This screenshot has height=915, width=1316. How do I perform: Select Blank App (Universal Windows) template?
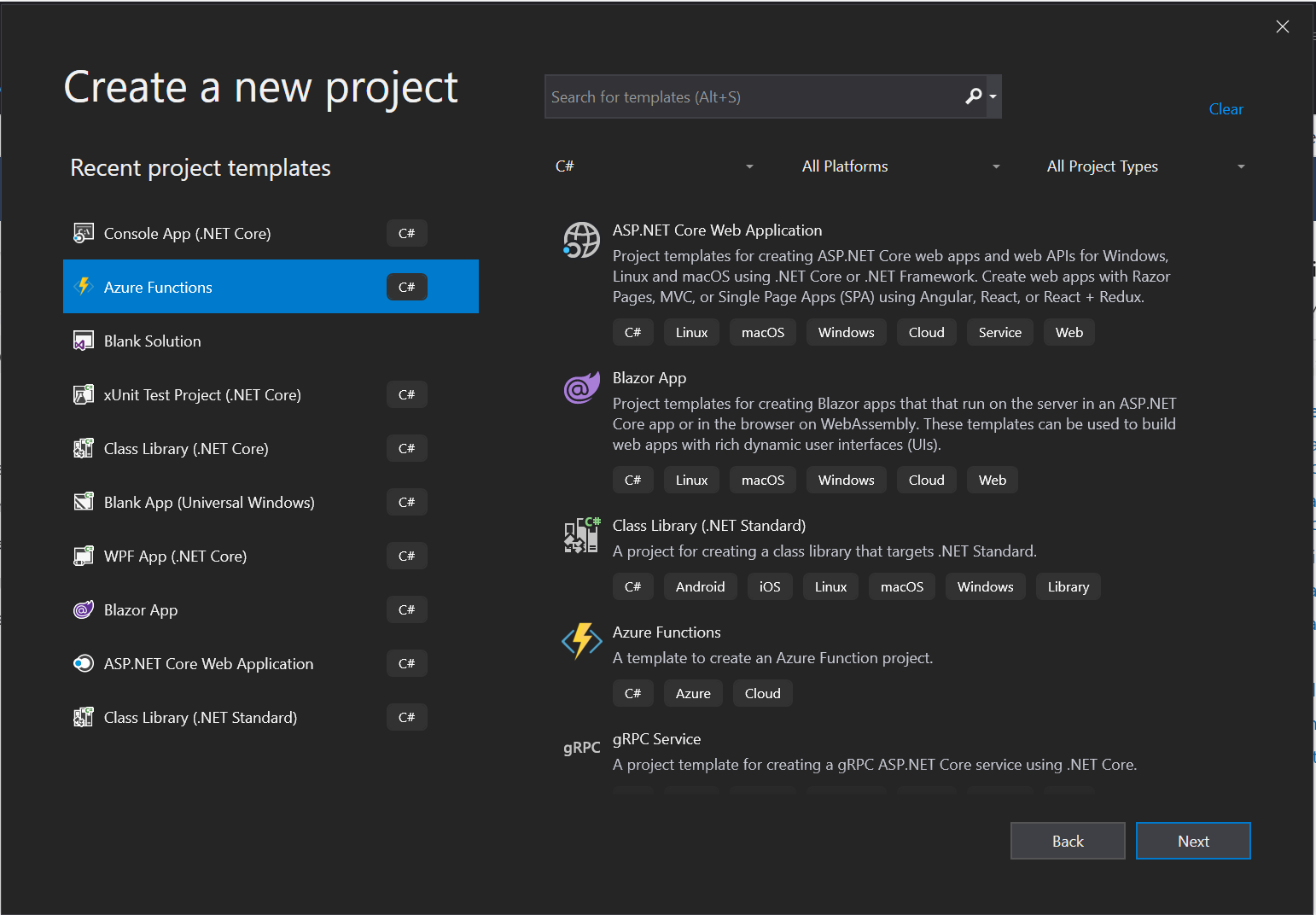point(271,502)
